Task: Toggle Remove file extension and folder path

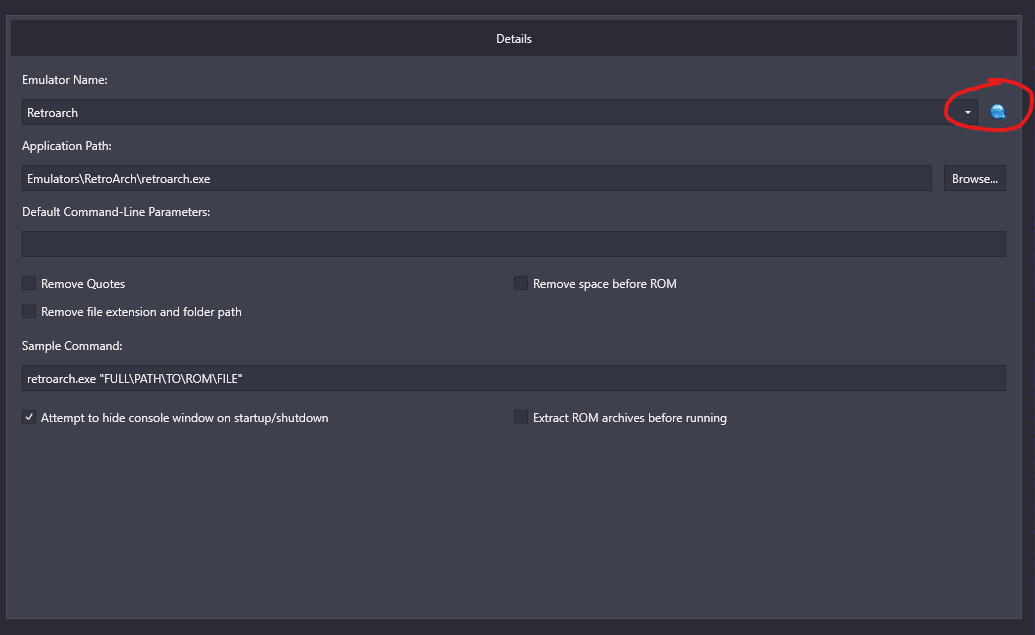Action: (x=29, y=311)
